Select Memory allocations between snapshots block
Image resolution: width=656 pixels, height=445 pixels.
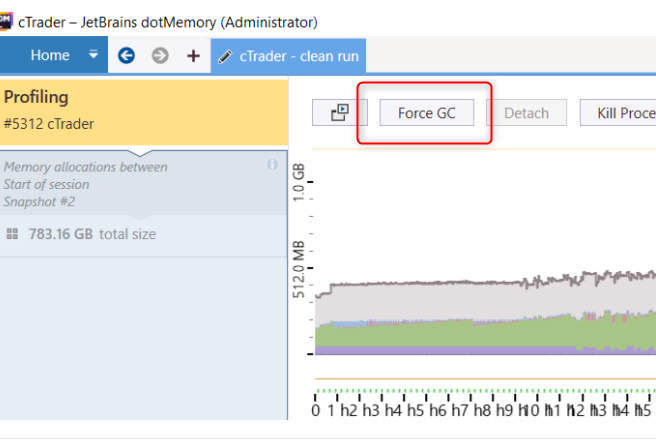(x=144, y=184)
